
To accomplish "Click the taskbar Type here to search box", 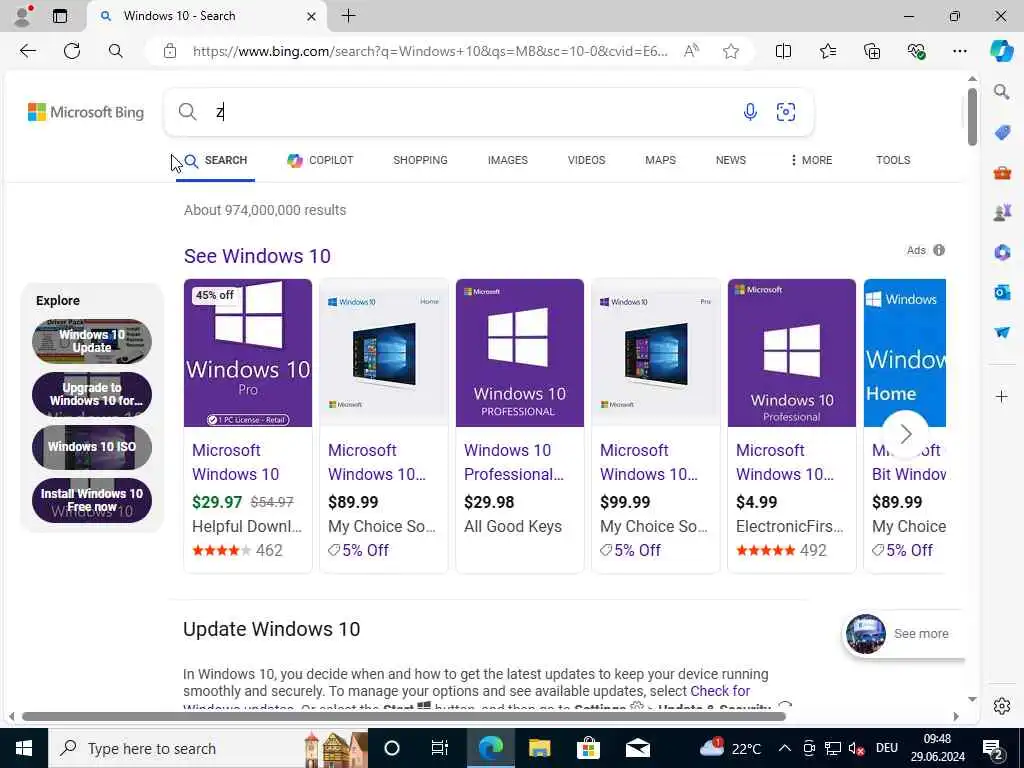I will pyautogui.click(x=208, y=748).
